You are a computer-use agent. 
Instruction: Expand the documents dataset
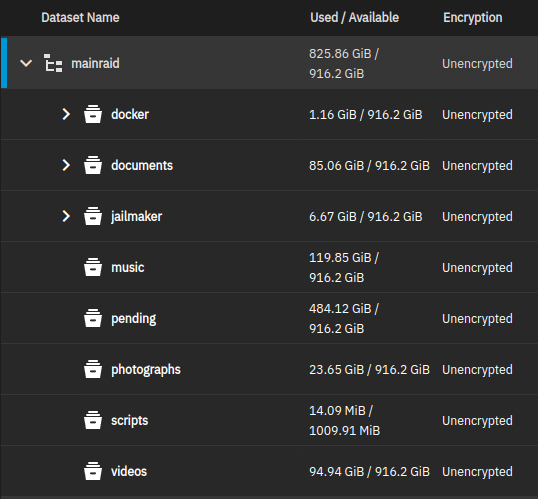pos(66,165)
